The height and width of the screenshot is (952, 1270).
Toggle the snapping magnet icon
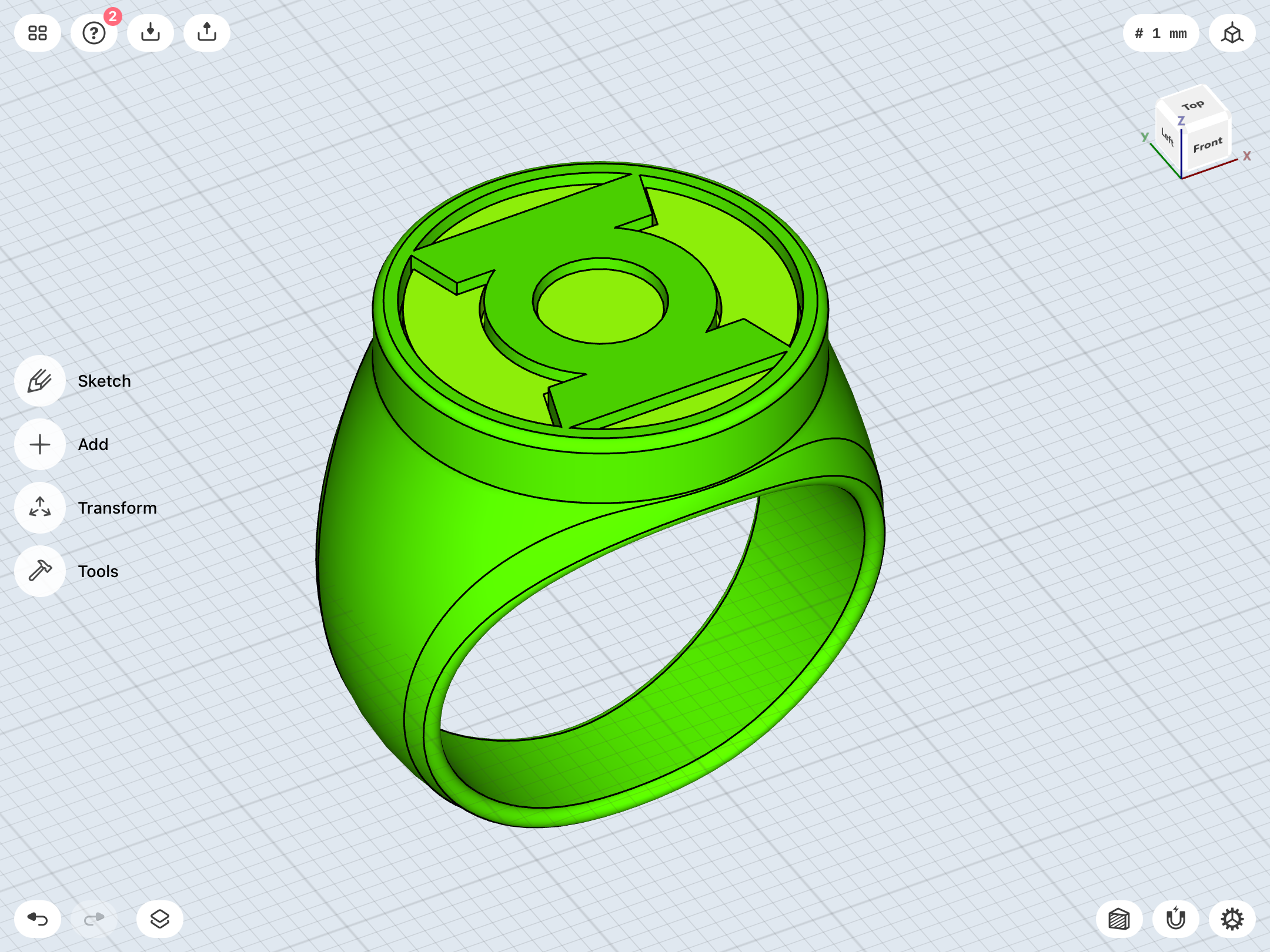coord(1176,919)
